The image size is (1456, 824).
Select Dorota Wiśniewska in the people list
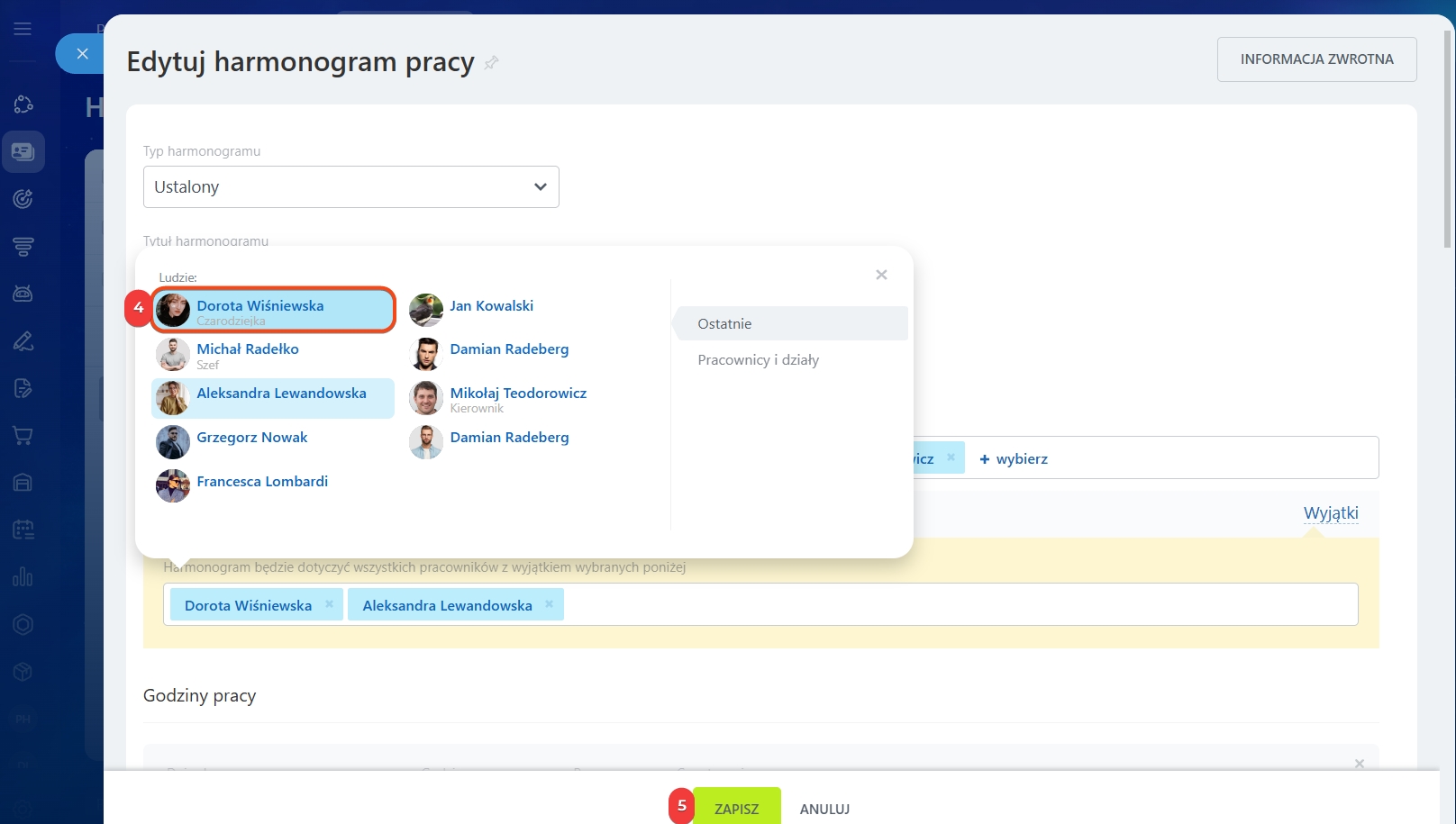[273, 310]
